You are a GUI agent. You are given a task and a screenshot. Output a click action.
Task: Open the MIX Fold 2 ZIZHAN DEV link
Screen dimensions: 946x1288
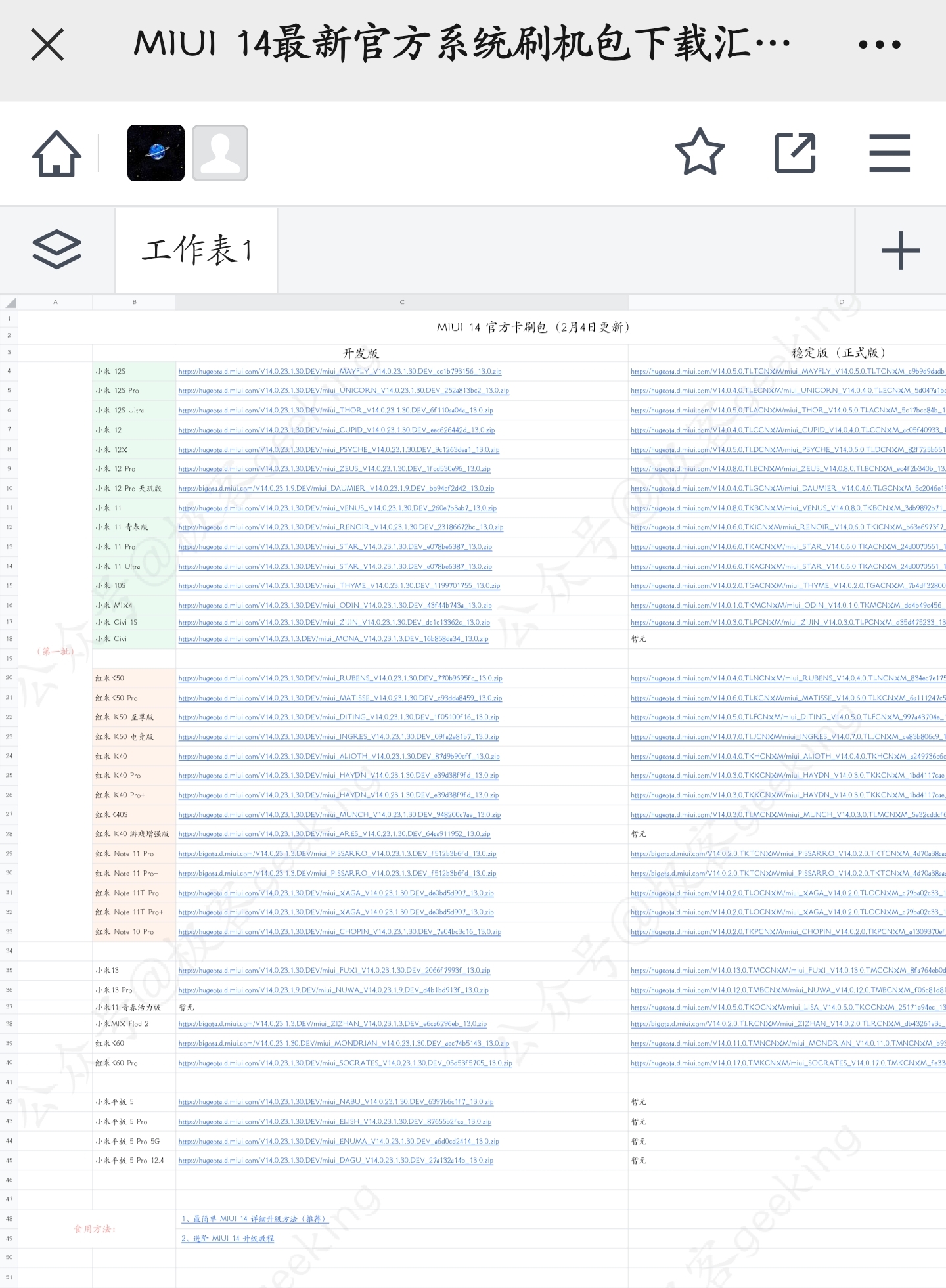332,1024
